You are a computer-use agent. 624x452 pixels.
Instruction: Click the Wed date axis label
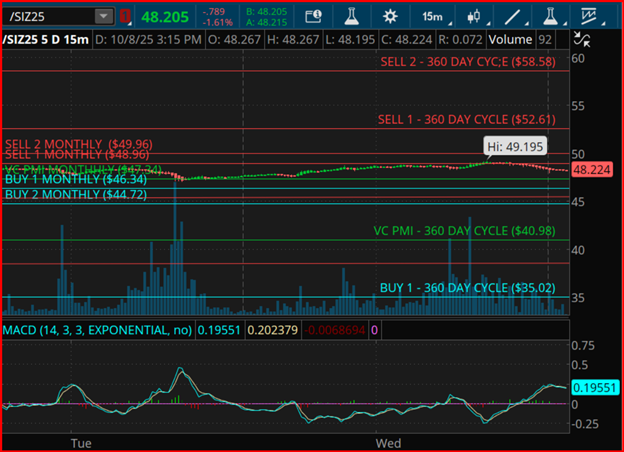click(x=388, y=442)
